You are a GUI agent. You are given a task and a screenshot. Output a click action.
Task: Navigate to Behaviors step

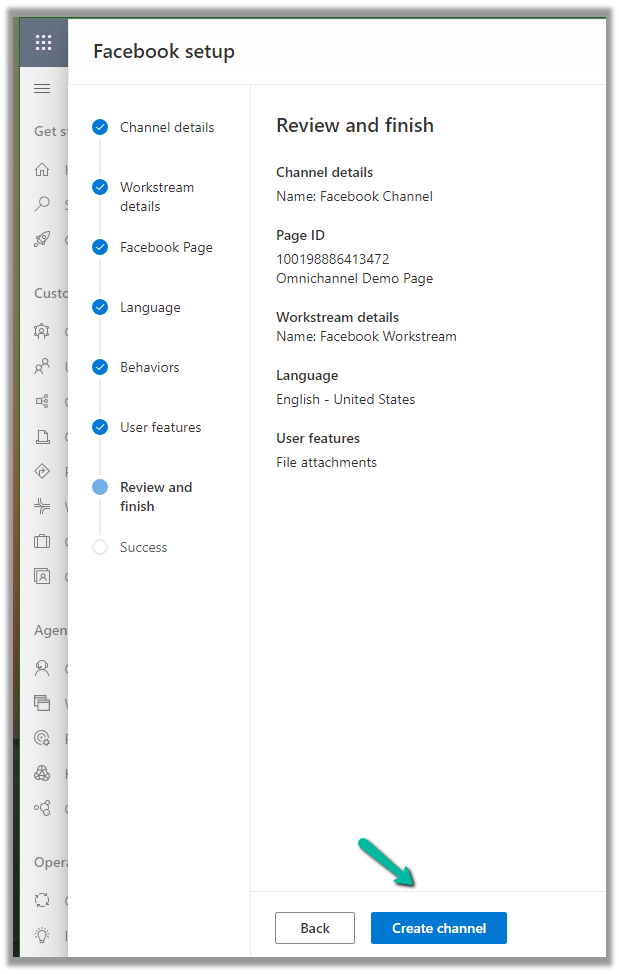pyautogui.click(x=149, y=367)
